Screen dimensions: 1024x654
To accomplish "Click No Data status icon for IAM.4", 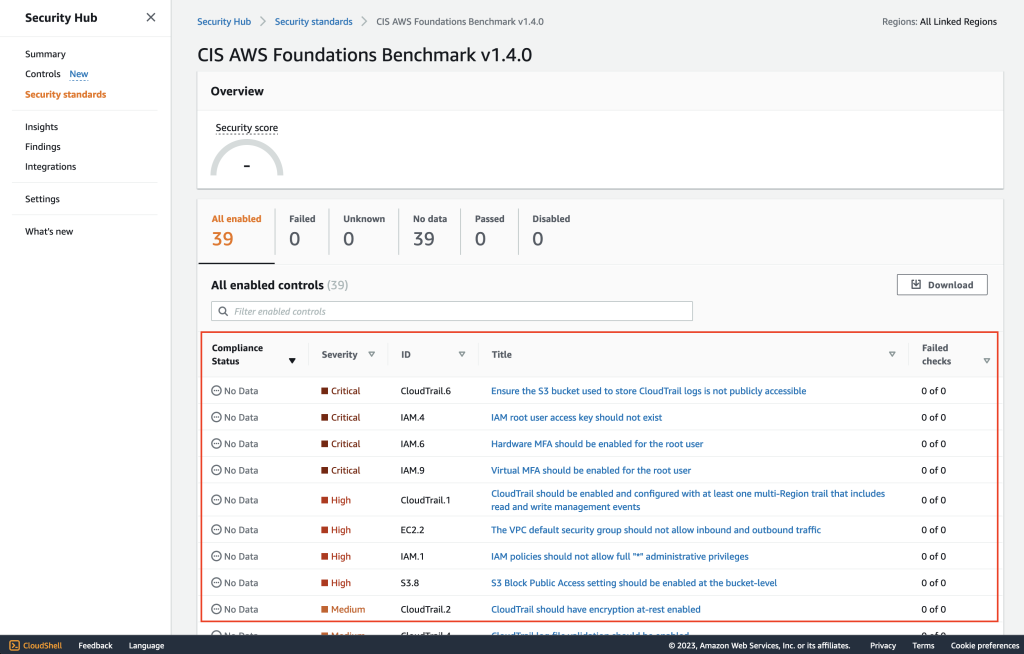I will point(216,417).
